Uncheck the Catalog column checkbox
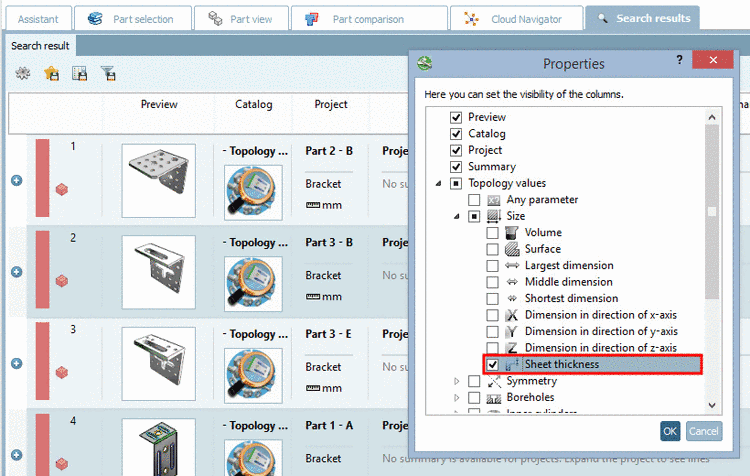Image resolution: width=750 pixels, height=476 pixels. pyautogui.click(x=456, y=134)
